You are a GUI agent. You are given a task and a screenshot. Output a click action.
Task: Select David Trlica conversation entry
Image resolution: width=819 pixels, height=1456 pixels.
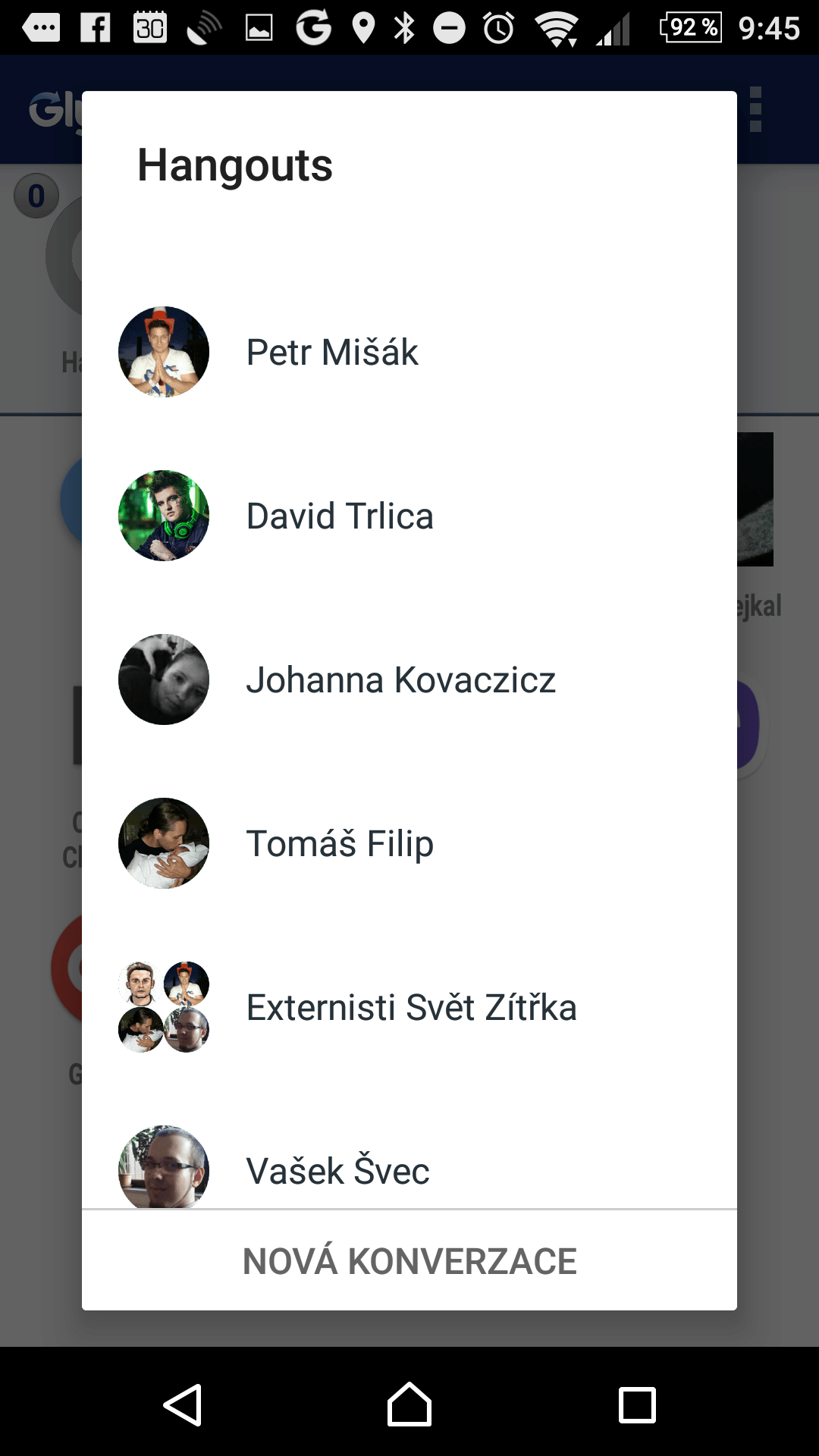(409, 516)
